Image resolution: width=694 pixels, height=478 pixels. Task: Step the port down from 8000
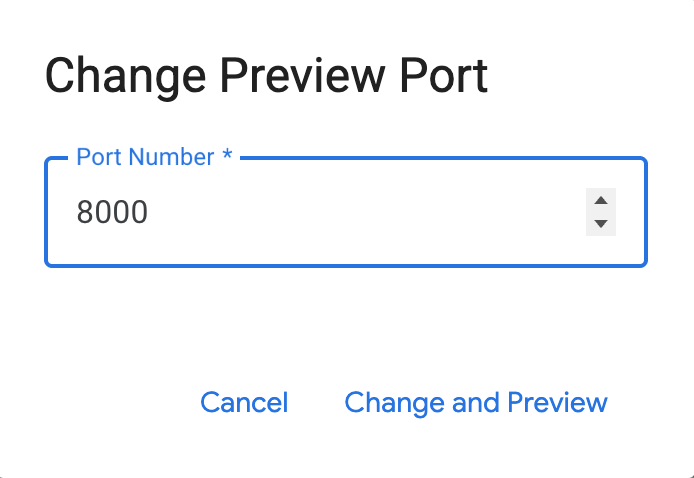coord(600,223)
